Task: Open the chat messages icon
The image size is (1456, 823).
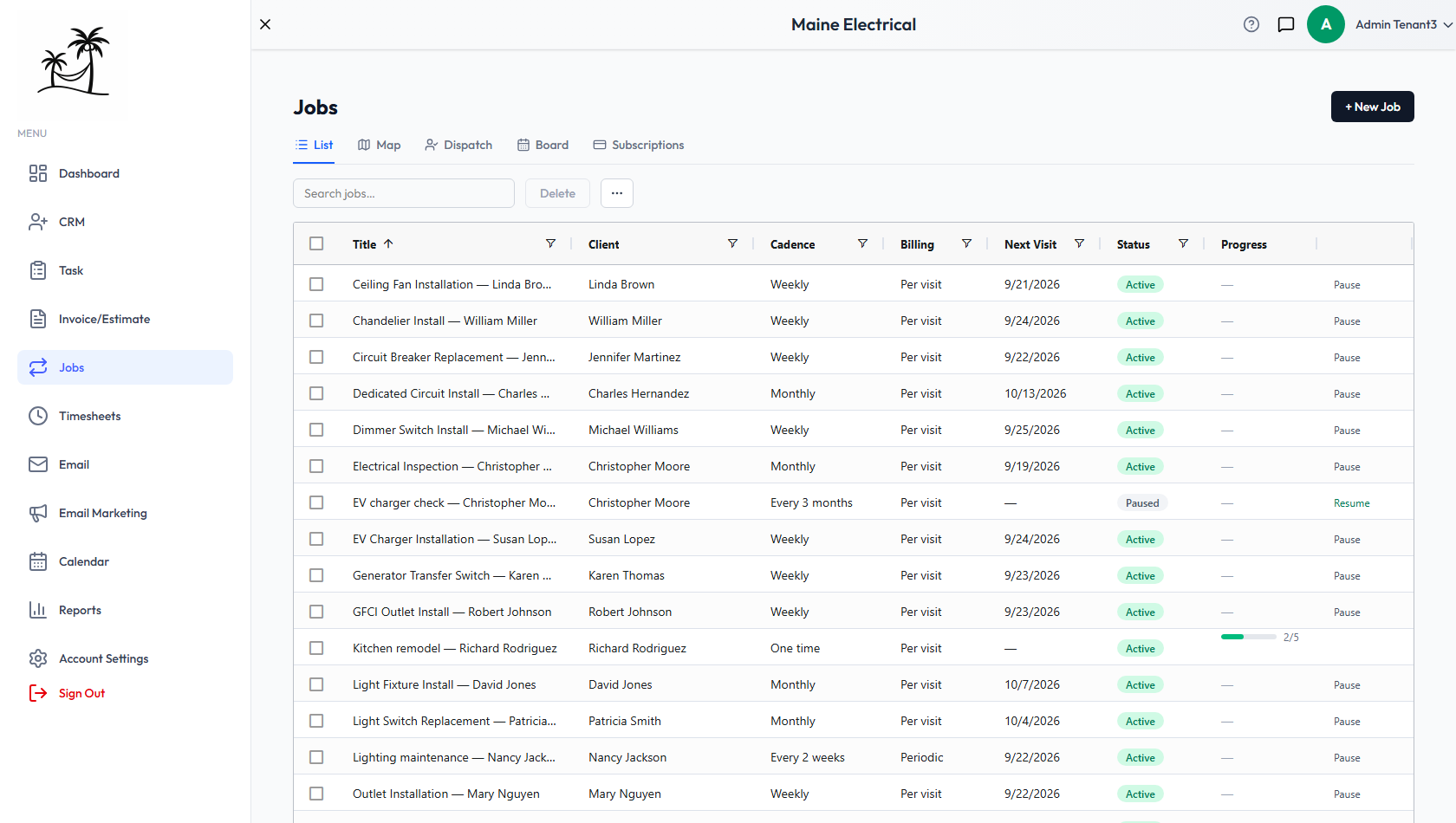Action: coord(1286,24)
